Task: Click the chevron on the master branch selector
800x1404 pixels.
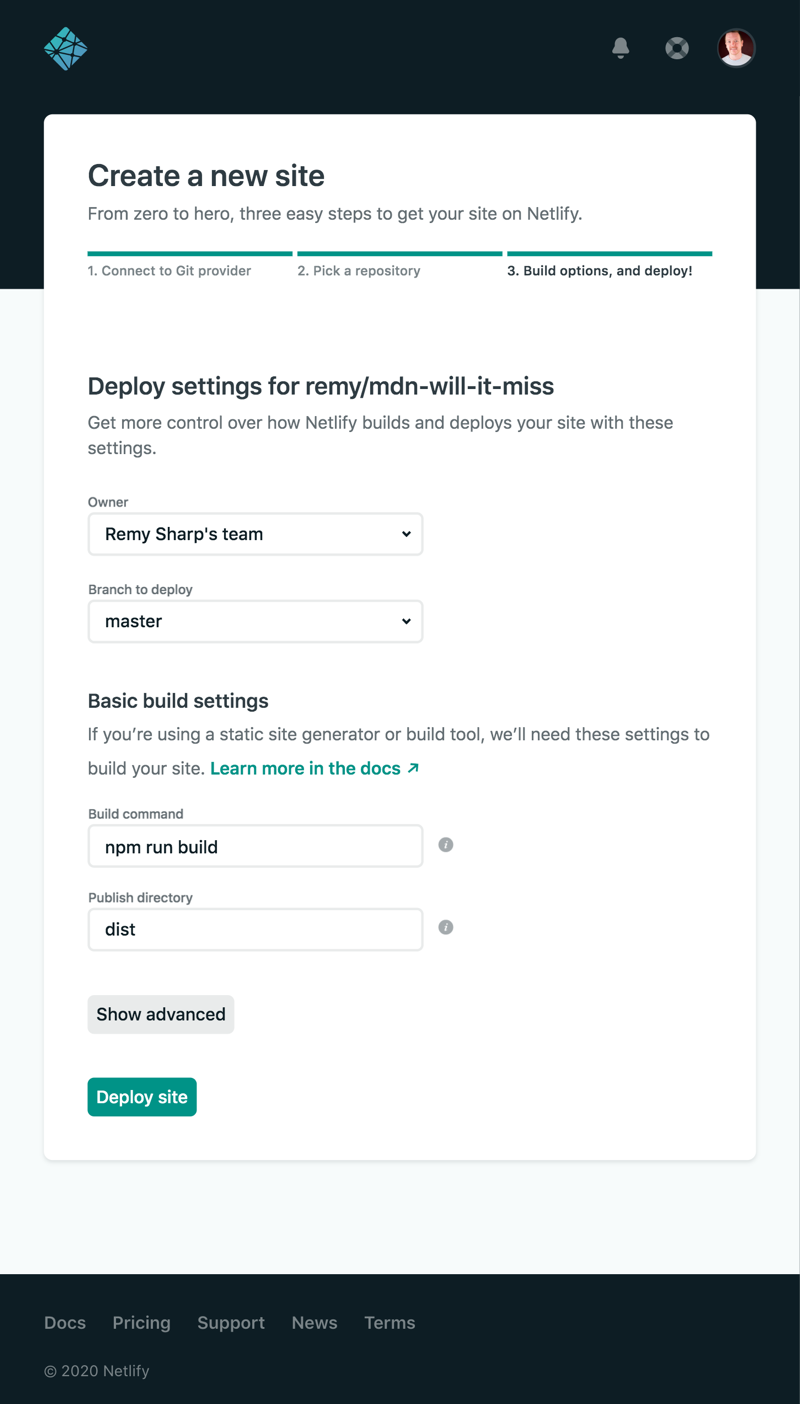Action: click(x=407, y=621)
